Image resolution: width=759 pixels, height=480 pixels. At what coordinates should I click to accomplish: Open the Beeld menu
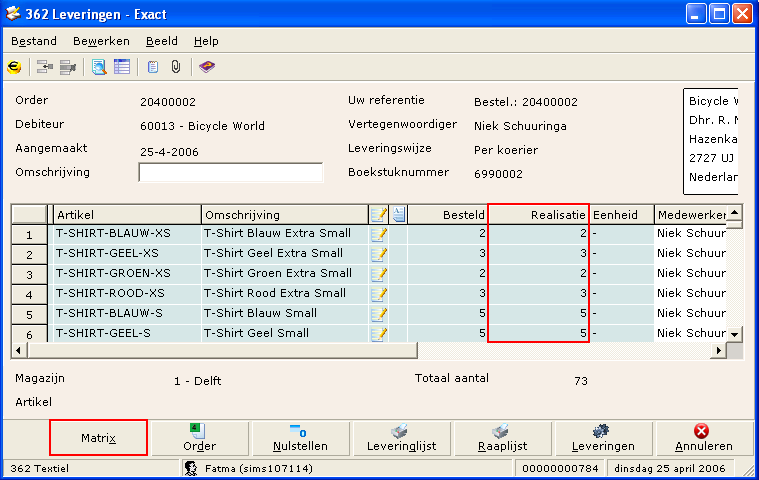(161, 41)
